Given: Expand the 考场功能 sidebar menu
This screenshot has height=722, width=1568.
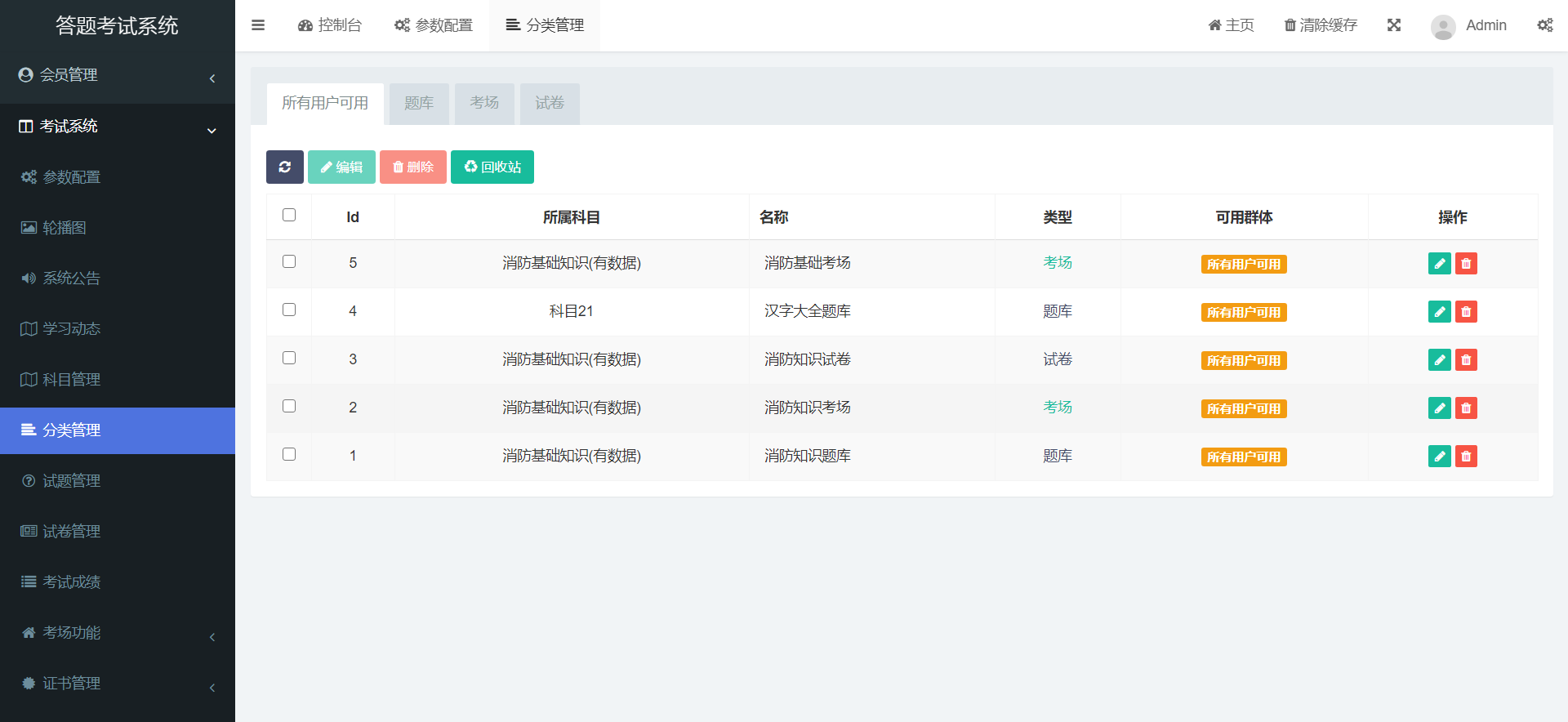Looking at the screenshot, I should pyautogui.click(x=118, y=633).
